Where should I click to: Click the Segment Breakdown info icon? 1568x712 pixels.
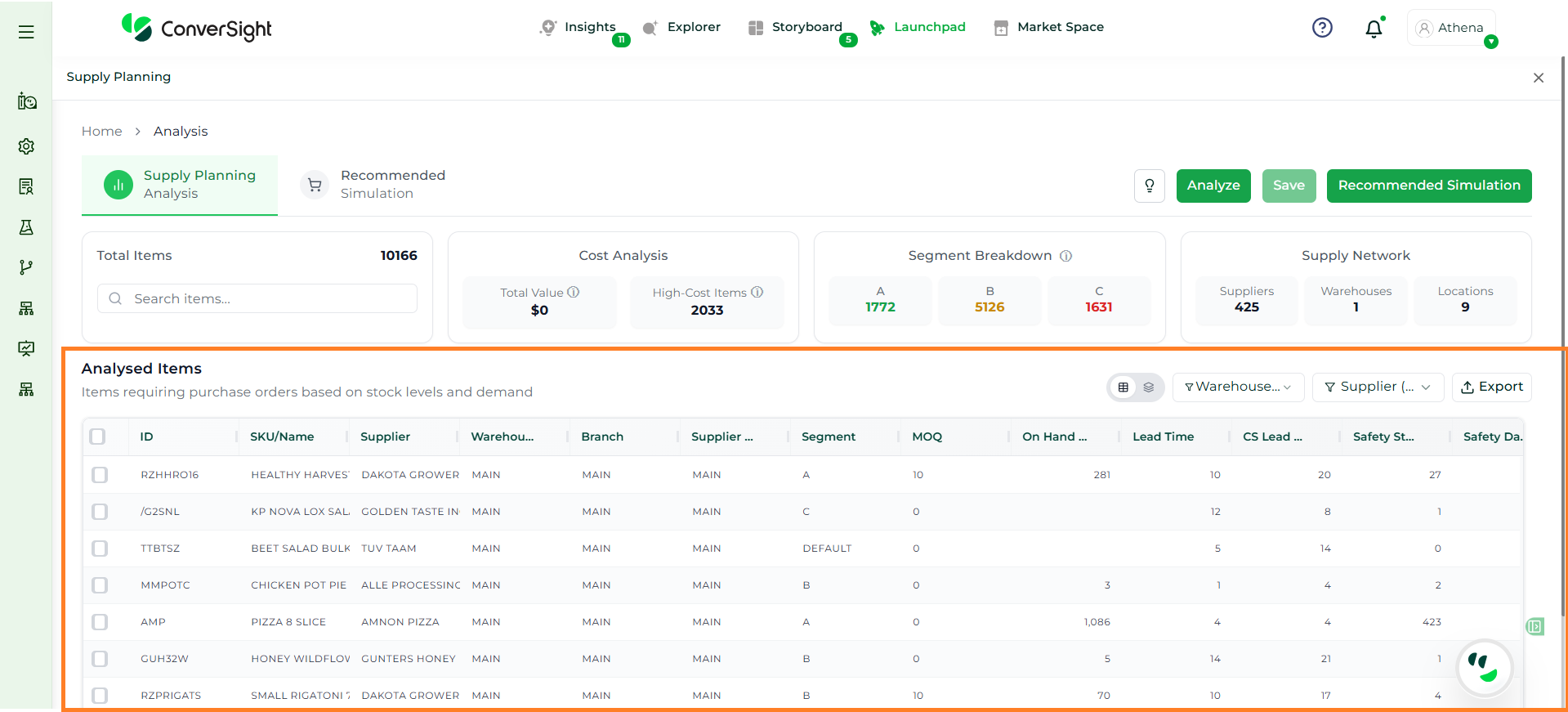coord(1065,256)
